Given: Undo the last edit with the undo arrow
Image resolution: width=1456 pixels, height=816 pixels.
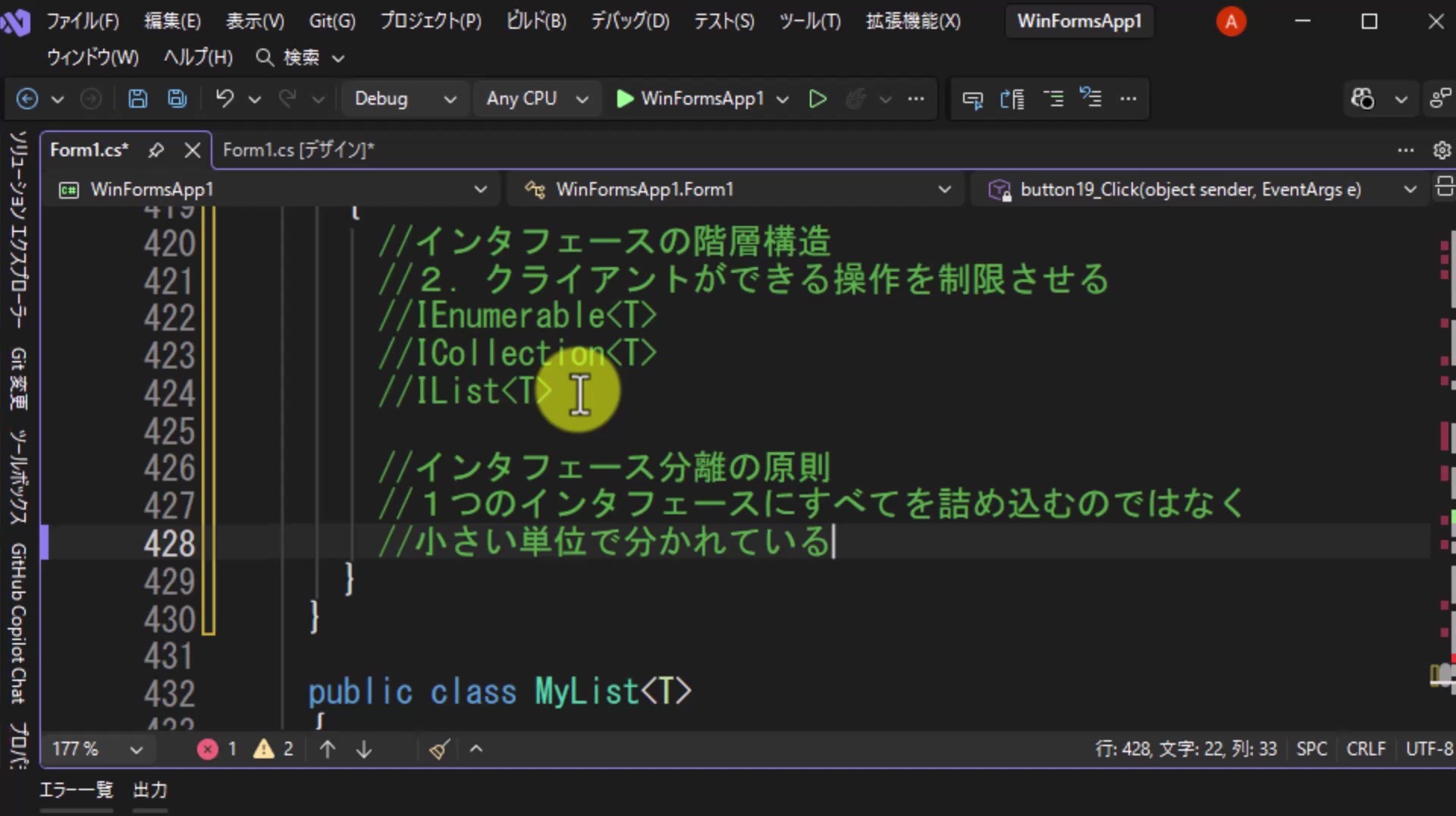Looking at the screenshot, I should [x=224, y=99].
